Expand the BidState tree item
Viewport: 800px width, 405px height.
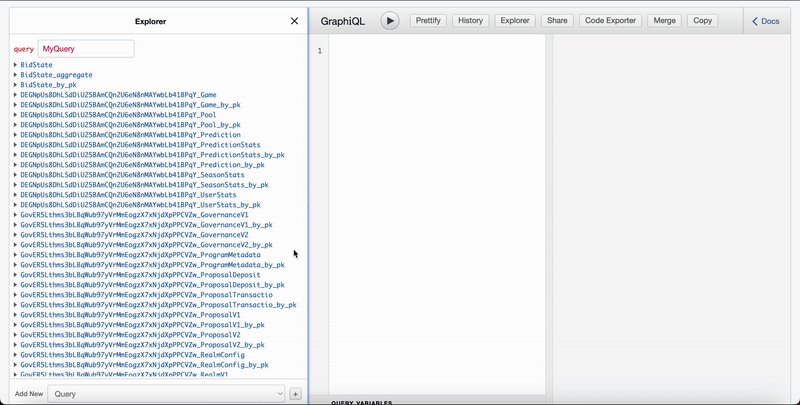click(36, 65)
